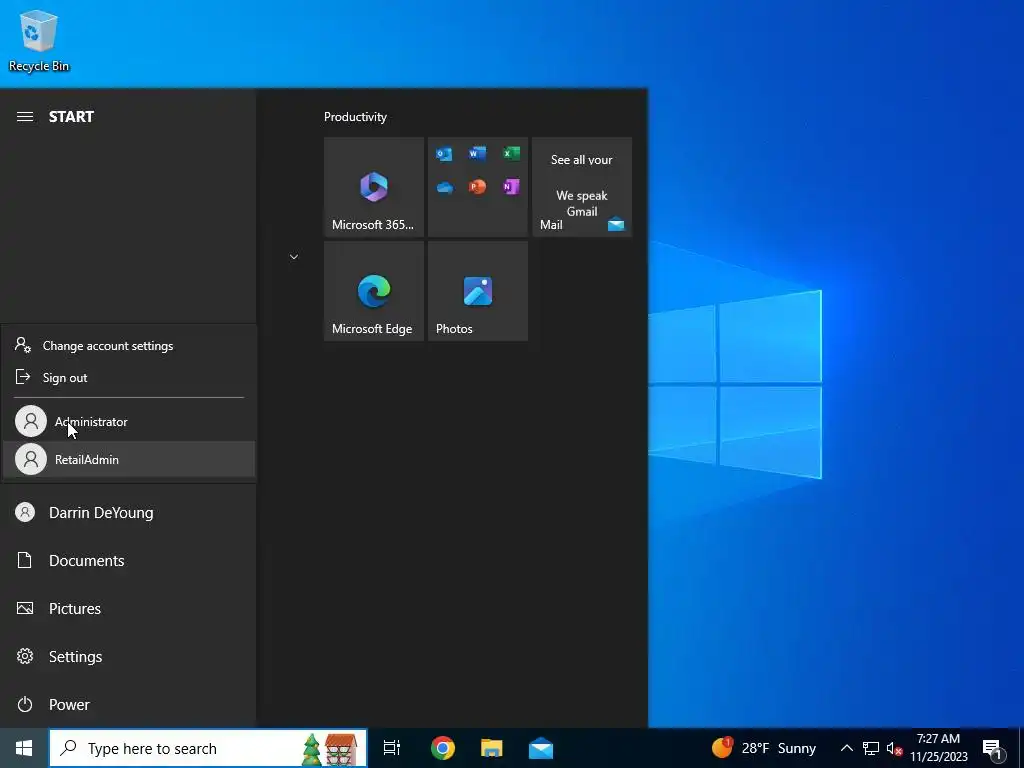Image resolution: width=1024 pixels, height=768 pixels.
Task: Open the Power options
Action: [x=128, y=704]
